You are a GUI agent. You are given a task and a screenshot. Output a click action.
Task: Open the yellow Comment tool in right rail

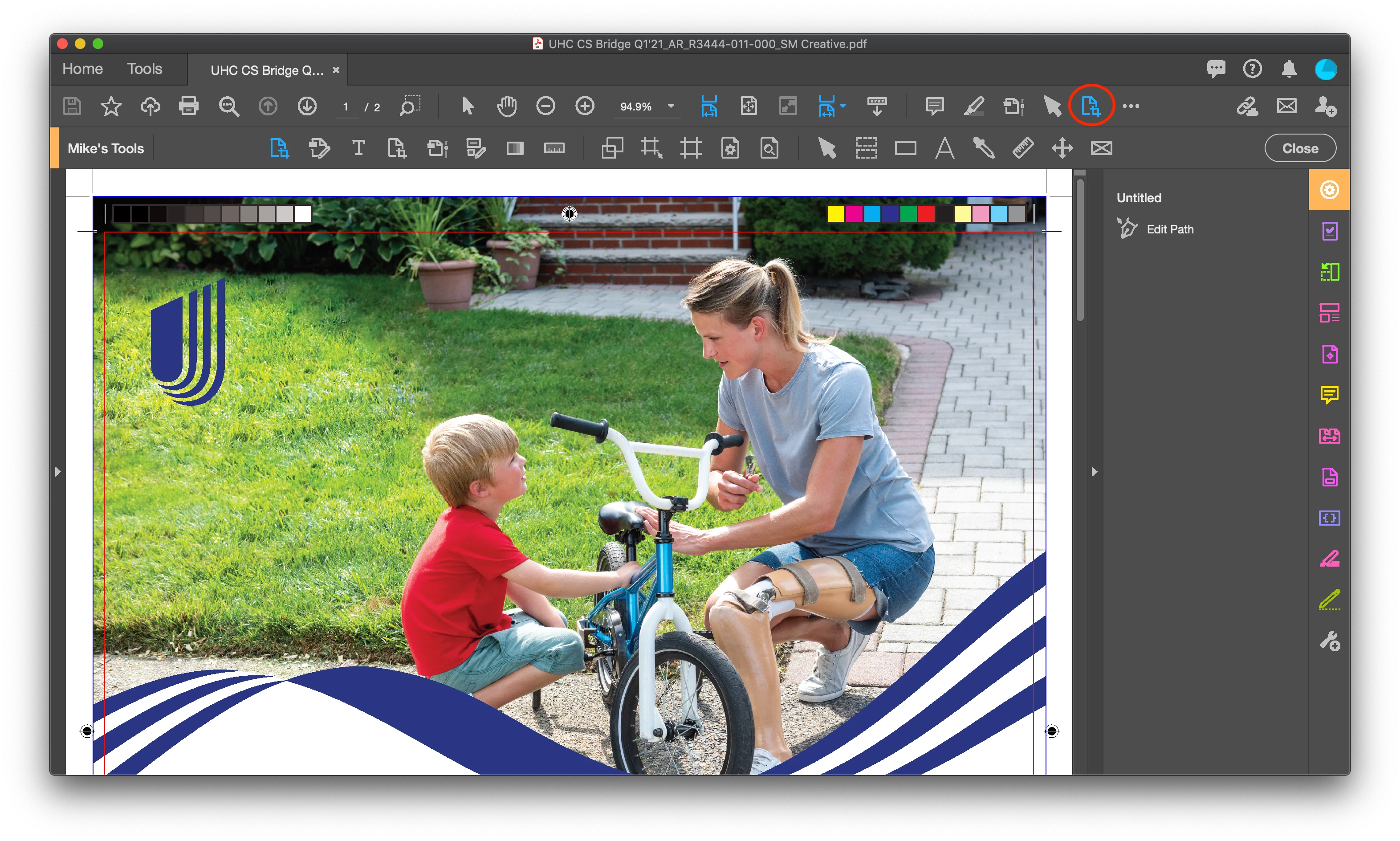tap(1329, 394)
